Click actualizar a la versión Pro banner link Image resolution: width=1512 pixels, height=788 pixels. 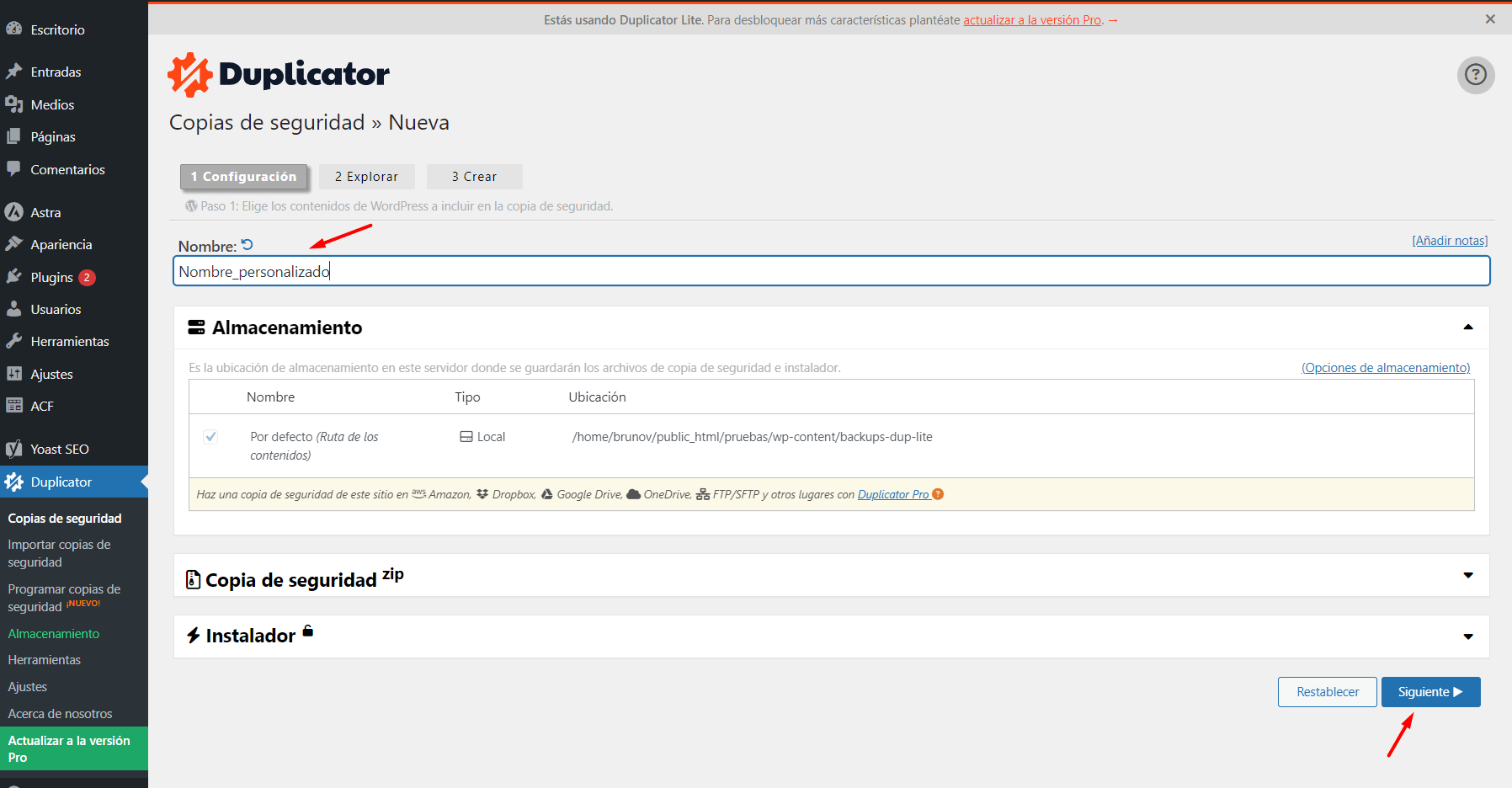1033,20
